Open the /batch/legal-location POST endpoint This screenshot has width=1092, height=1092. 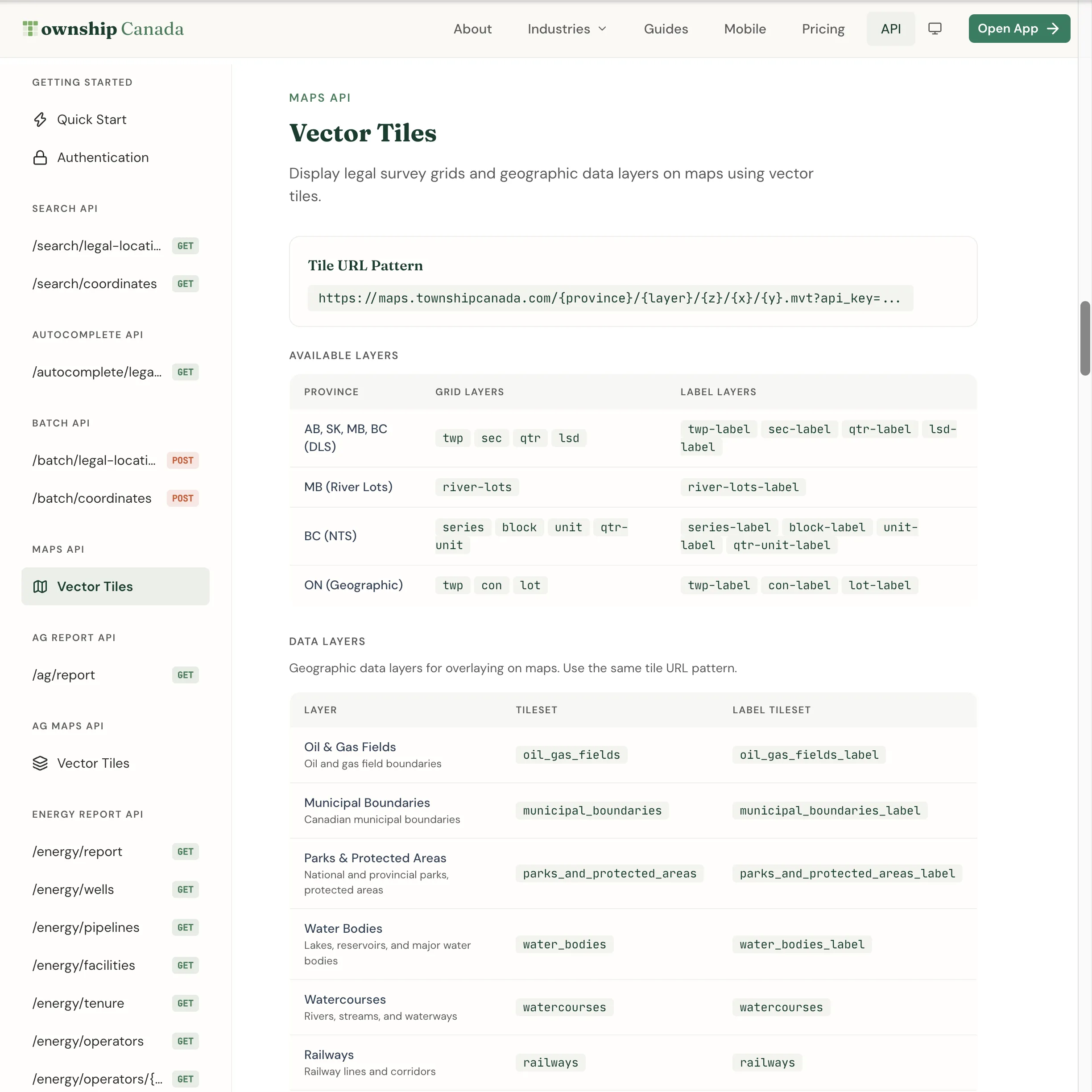point(115,460)
